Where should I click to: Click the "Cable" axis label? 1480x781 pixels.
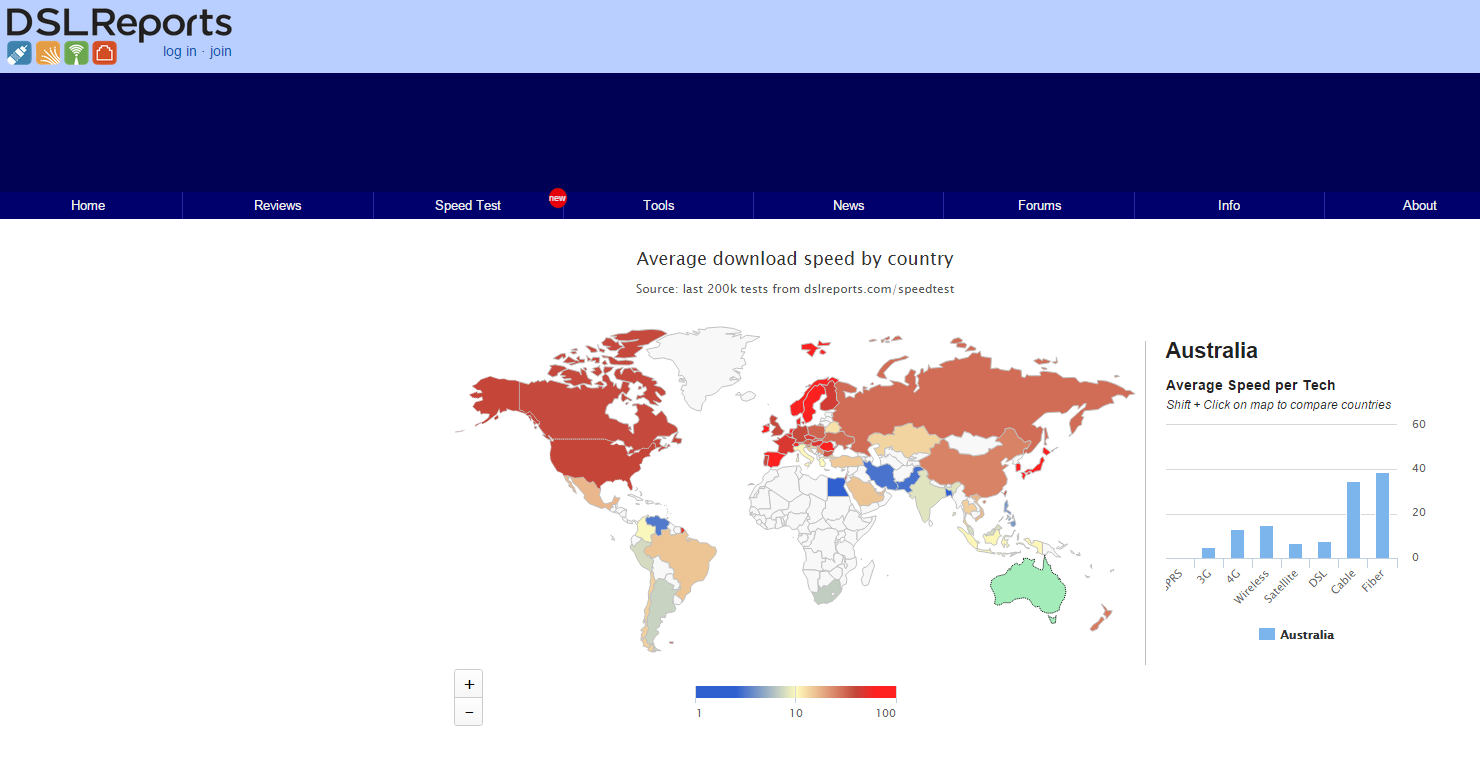[x=1342, y=581]
